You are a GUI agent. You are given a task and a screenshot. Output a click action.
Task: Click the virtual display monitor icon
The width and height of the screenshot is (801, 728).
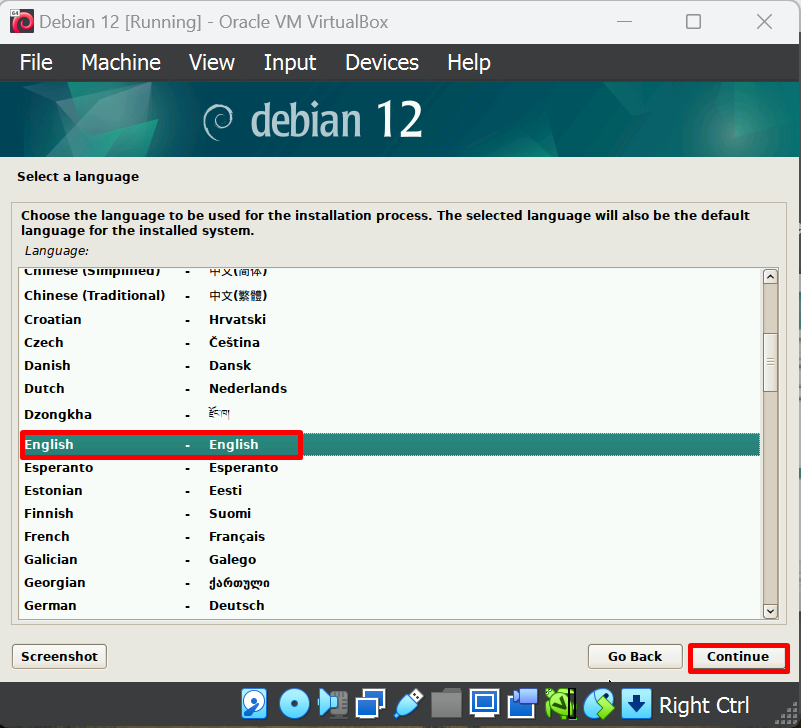tap(484, 703)
